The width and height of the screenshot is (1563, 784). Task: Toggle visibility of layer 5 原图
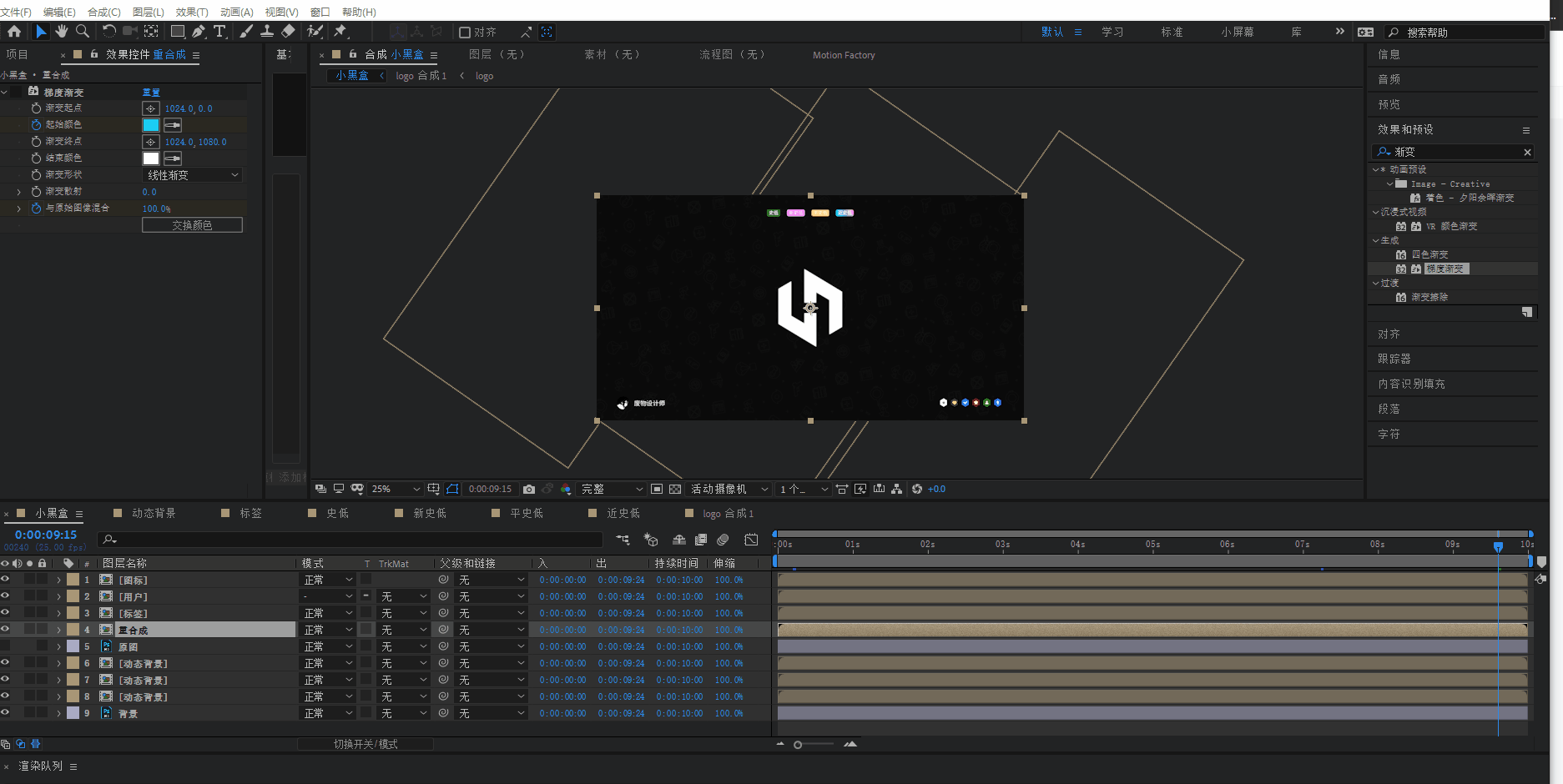click(5, 646)
